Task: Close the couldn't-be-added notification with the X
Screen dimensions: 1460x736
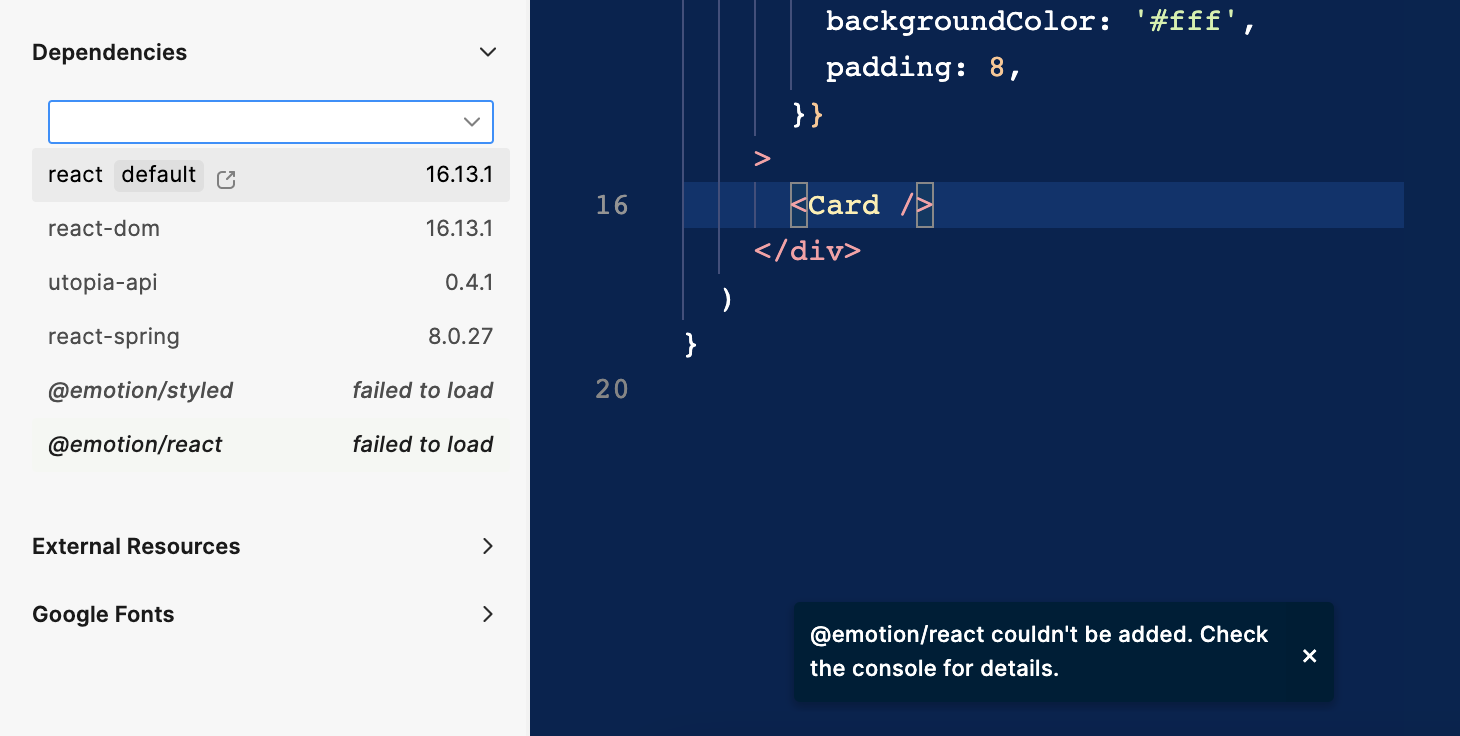Action: (1309, 655)
